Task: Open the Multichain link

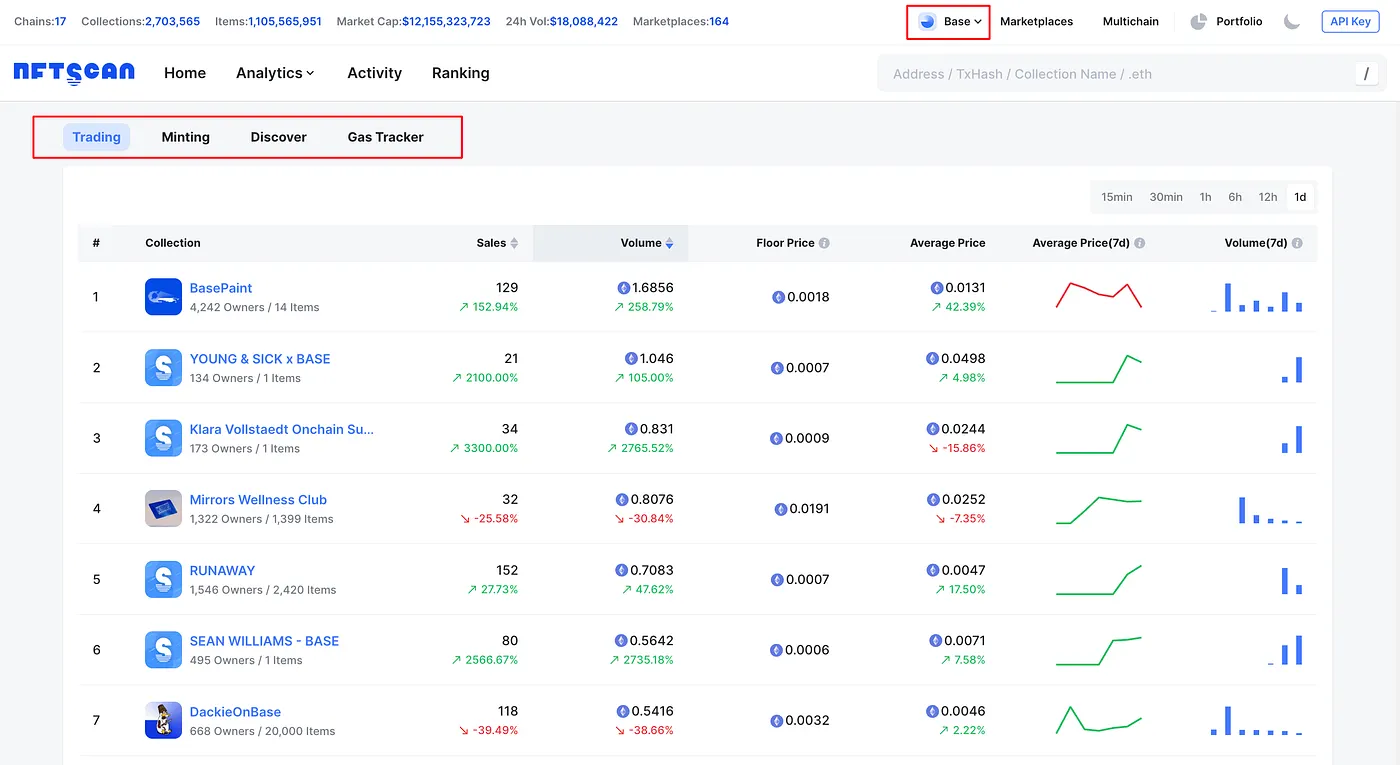Action: [x=1131, y=21]
